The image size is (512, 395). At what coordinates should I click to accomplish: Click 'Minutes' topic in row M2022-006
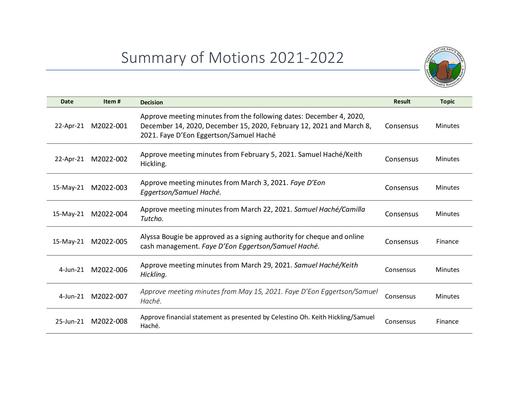tap(447, 270)
